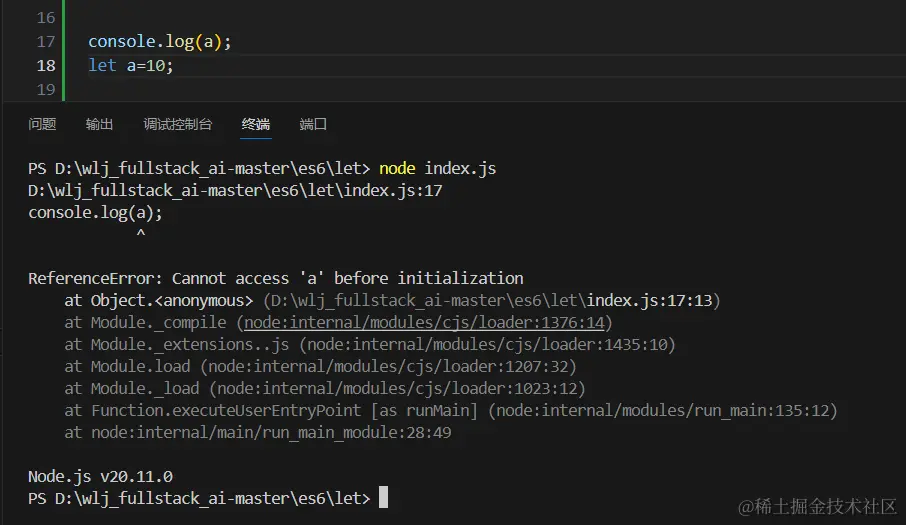Click line number 17 in editor gutter
Viewport: 906px width, 525px height.
coord(46,42)
